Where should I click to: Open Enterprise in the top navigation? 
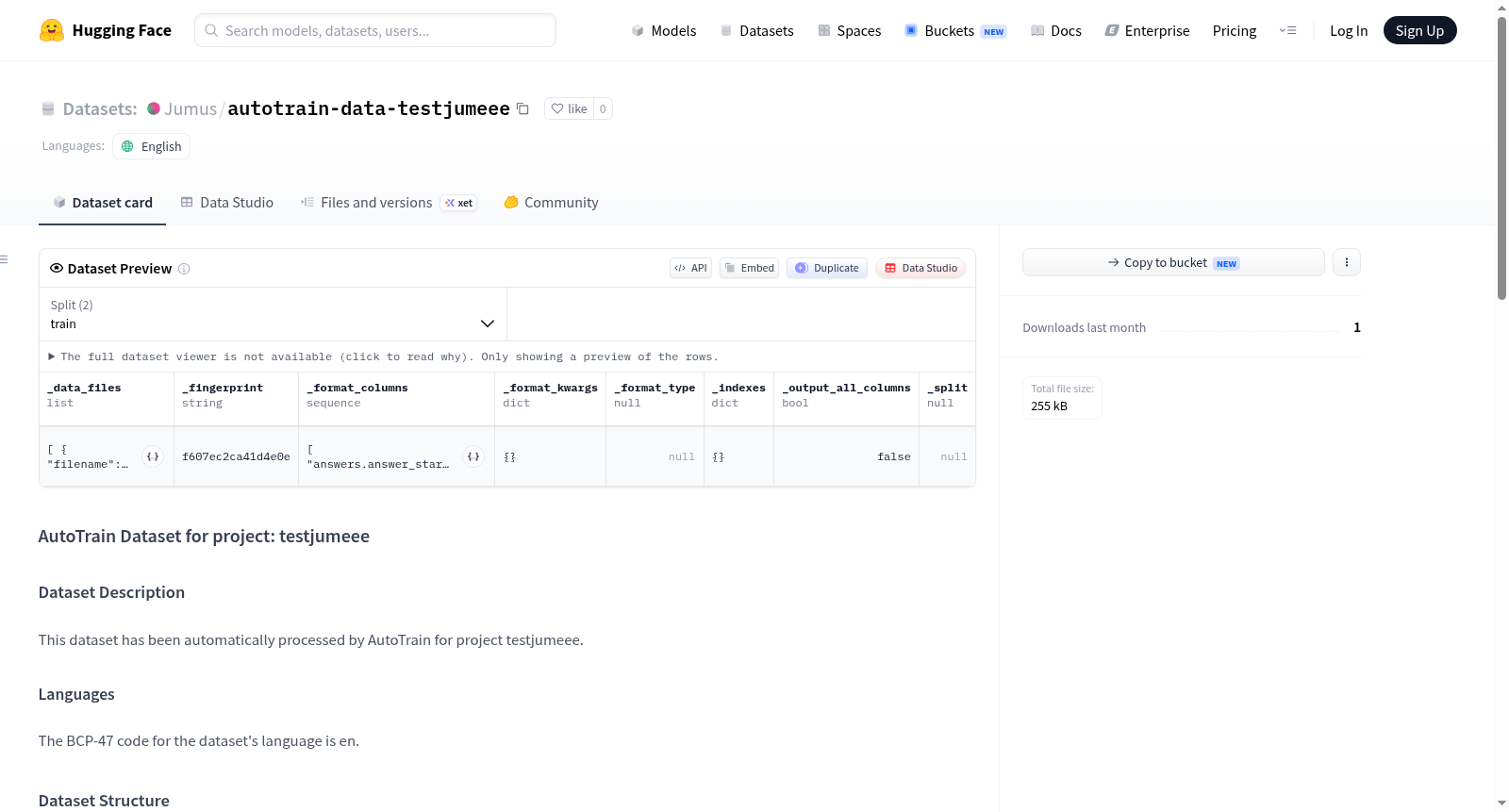1147,30
